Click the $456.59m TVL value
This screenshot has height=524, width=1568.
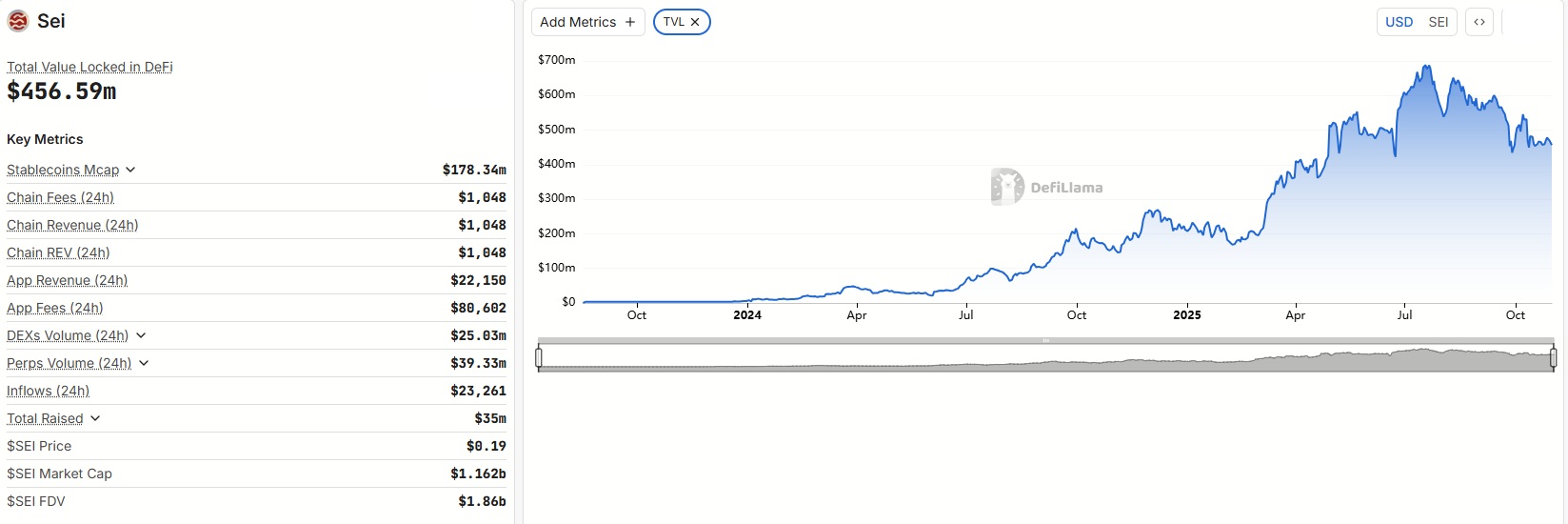(62, 91)
